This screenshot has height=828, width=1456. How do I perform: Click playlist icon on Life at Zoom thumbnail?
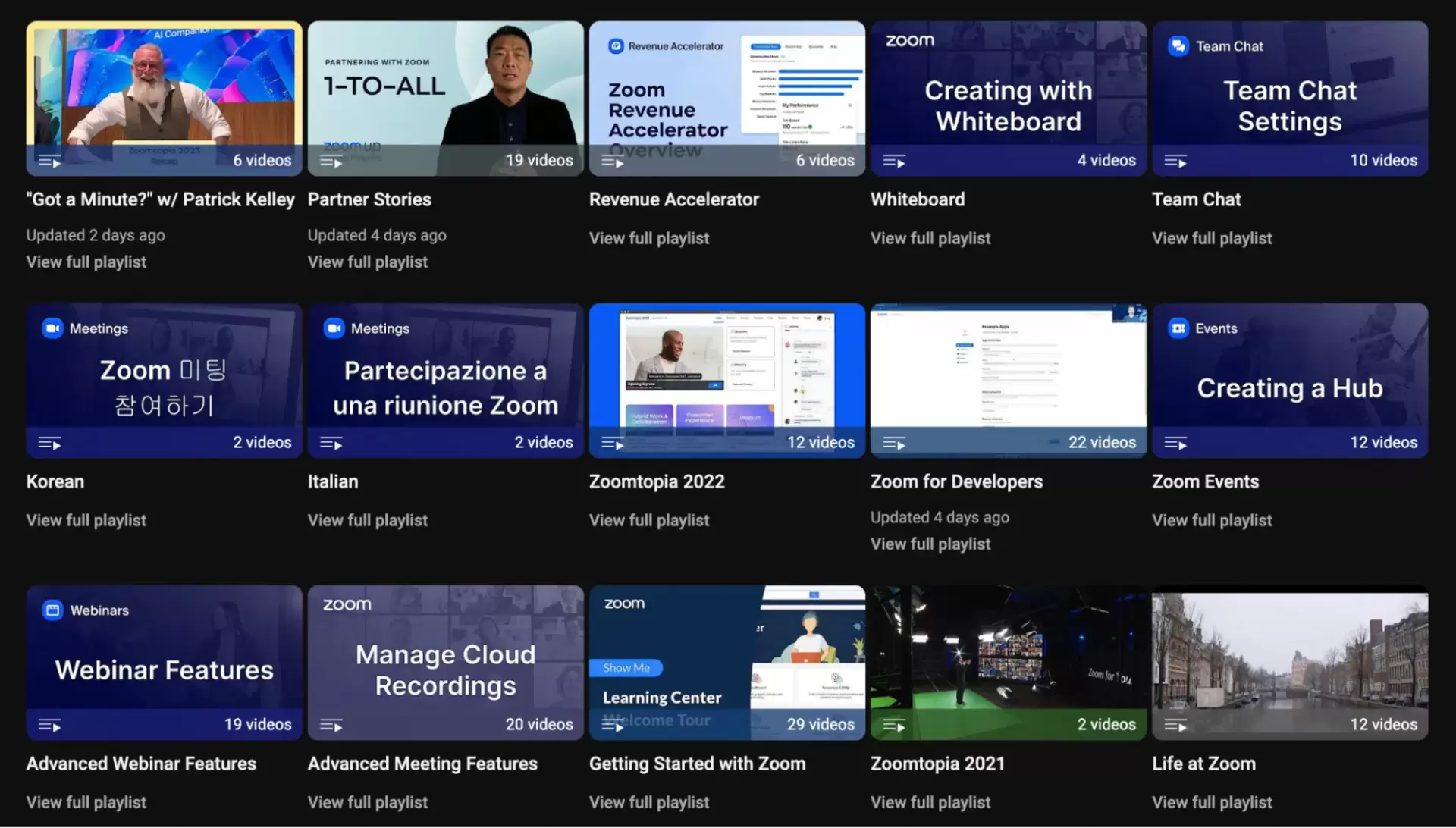(x=1175, y=725)
